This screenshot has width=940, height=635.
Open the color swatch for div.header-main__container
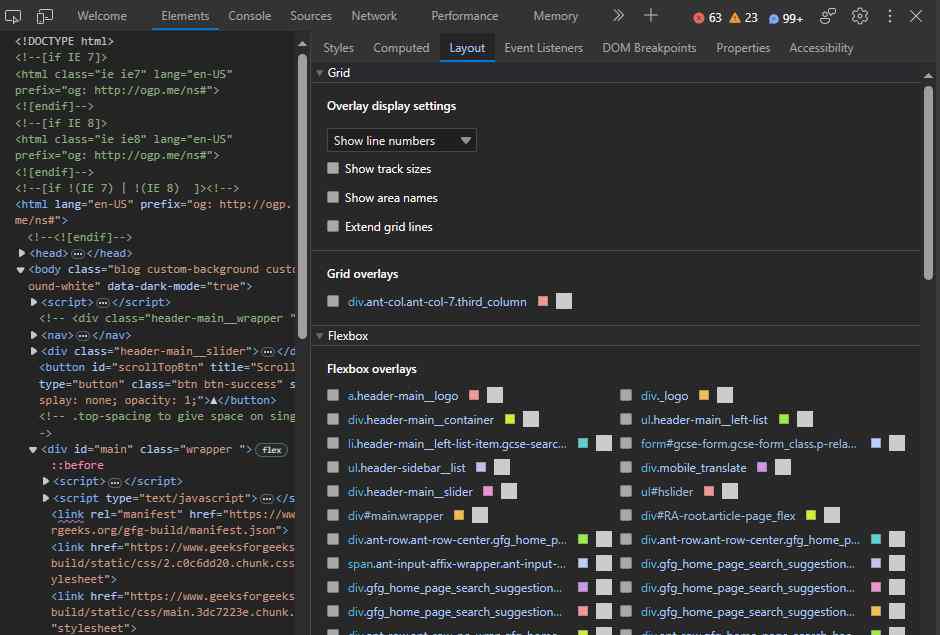click(x=510, y=419)
